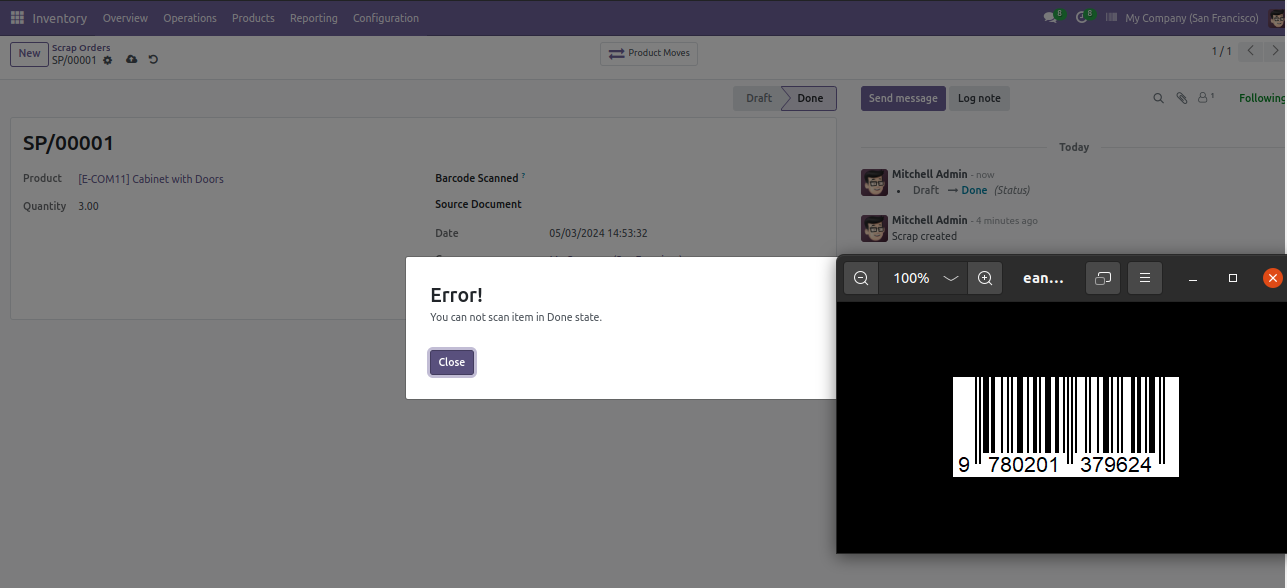Expand the 100% zoom level dropdown
The image size is (1287, 588).
pos(951,278)
